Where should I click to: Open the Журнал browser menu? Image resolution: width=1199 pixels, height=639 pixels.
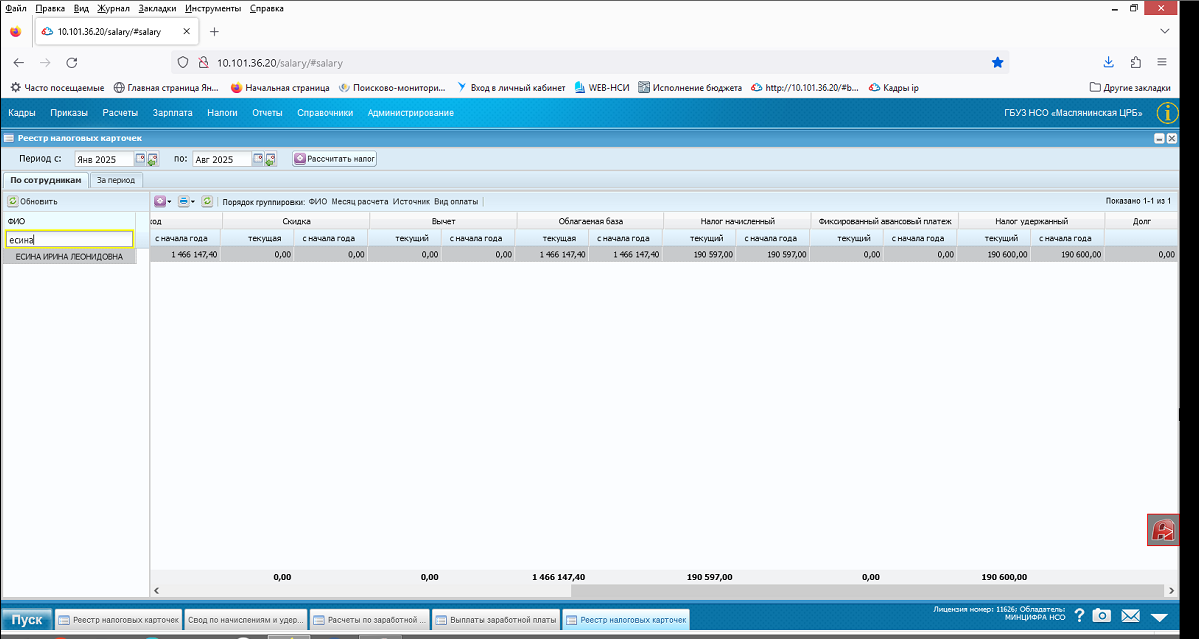(114, 8)
